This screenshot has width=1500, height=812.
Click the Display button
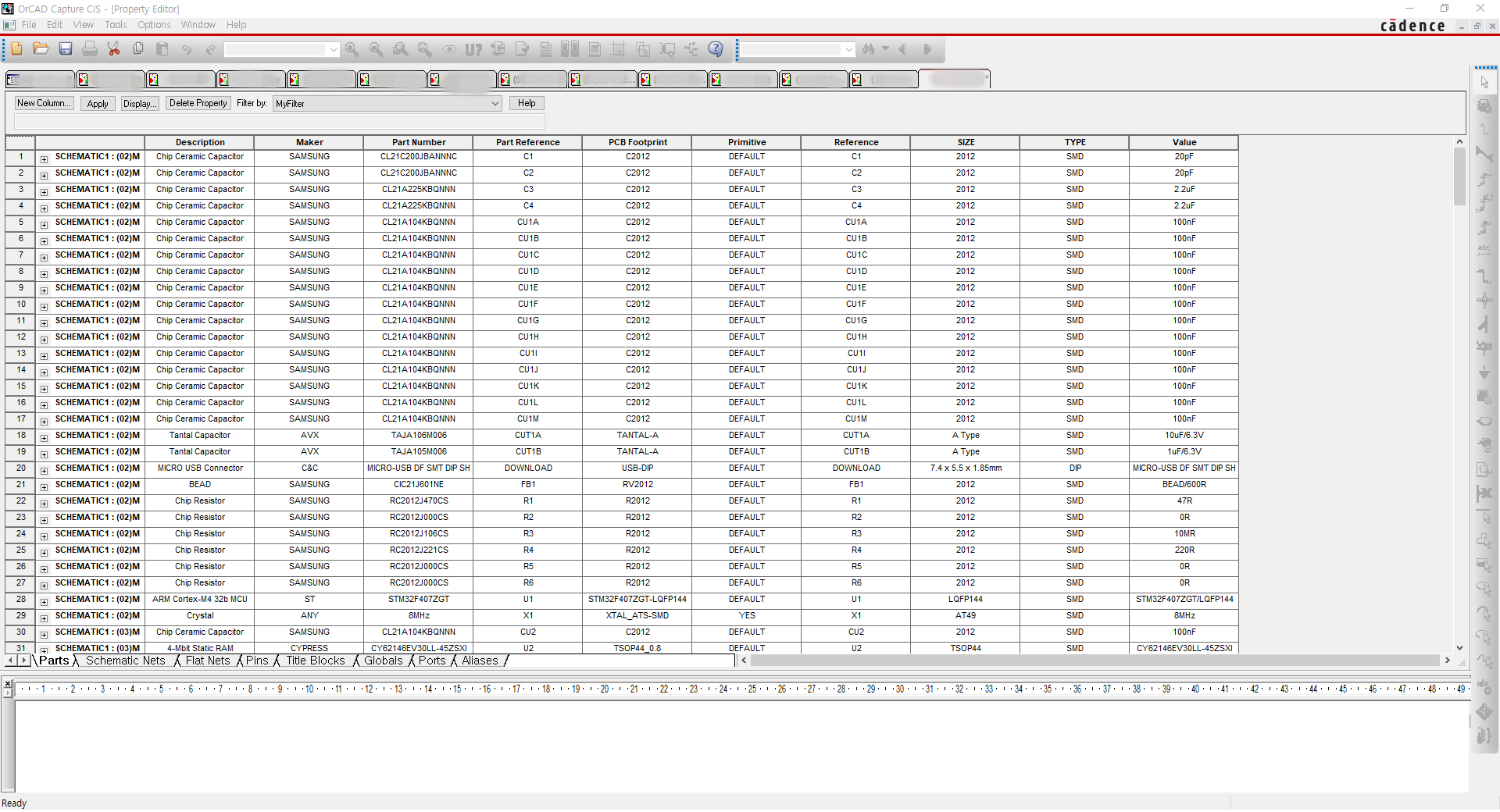(x=140, y=104)
